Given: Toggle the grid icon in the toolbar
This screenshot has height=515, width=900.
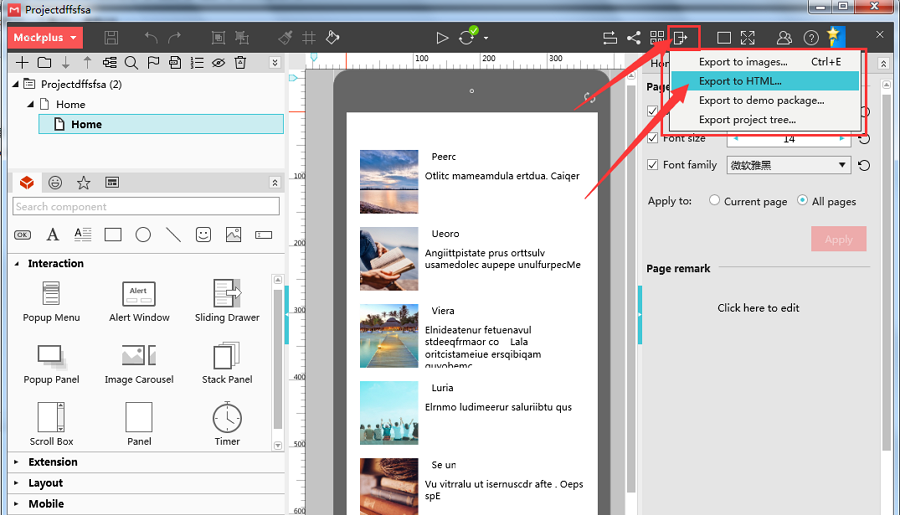Looking at the screenshot, I should [309, 38].
